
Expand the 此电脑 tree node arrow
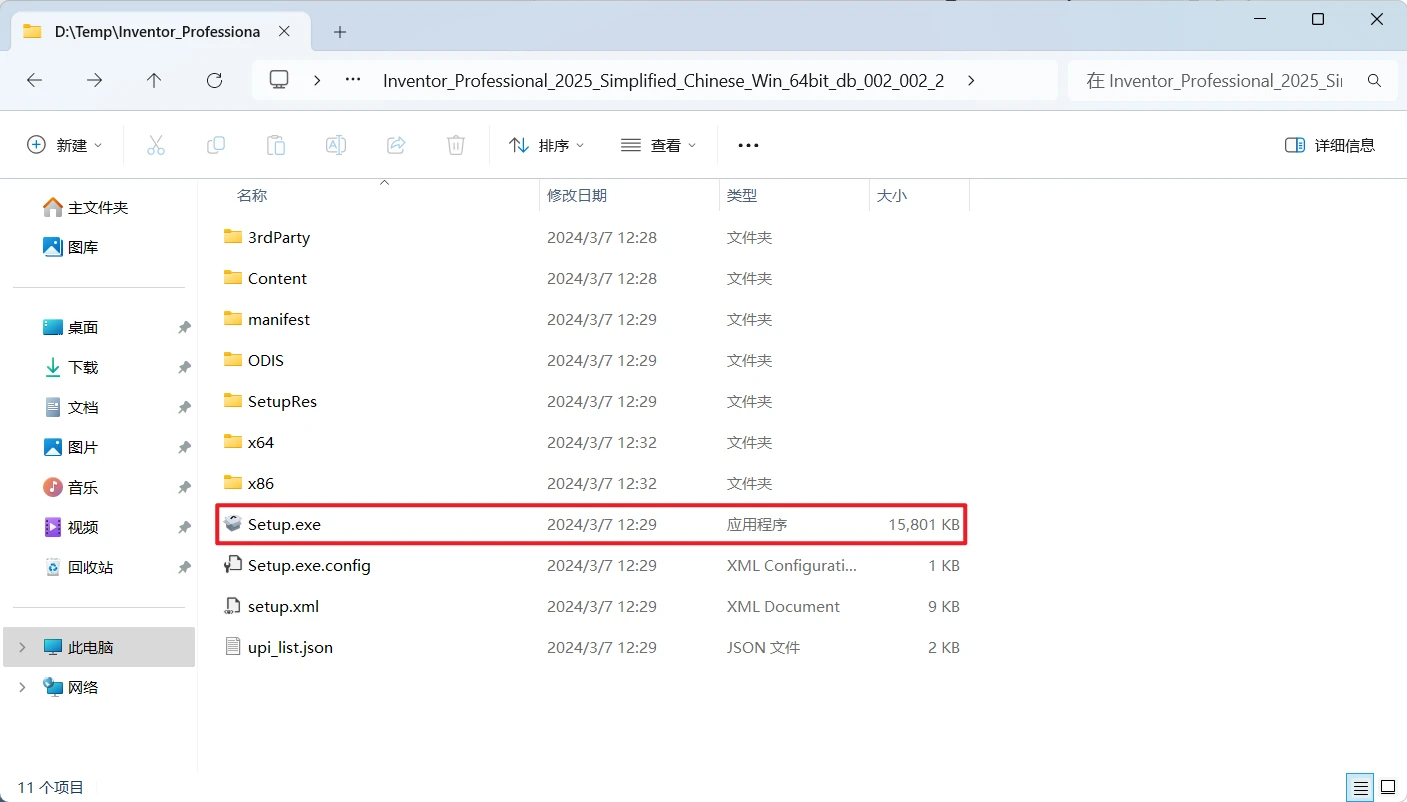22,647
